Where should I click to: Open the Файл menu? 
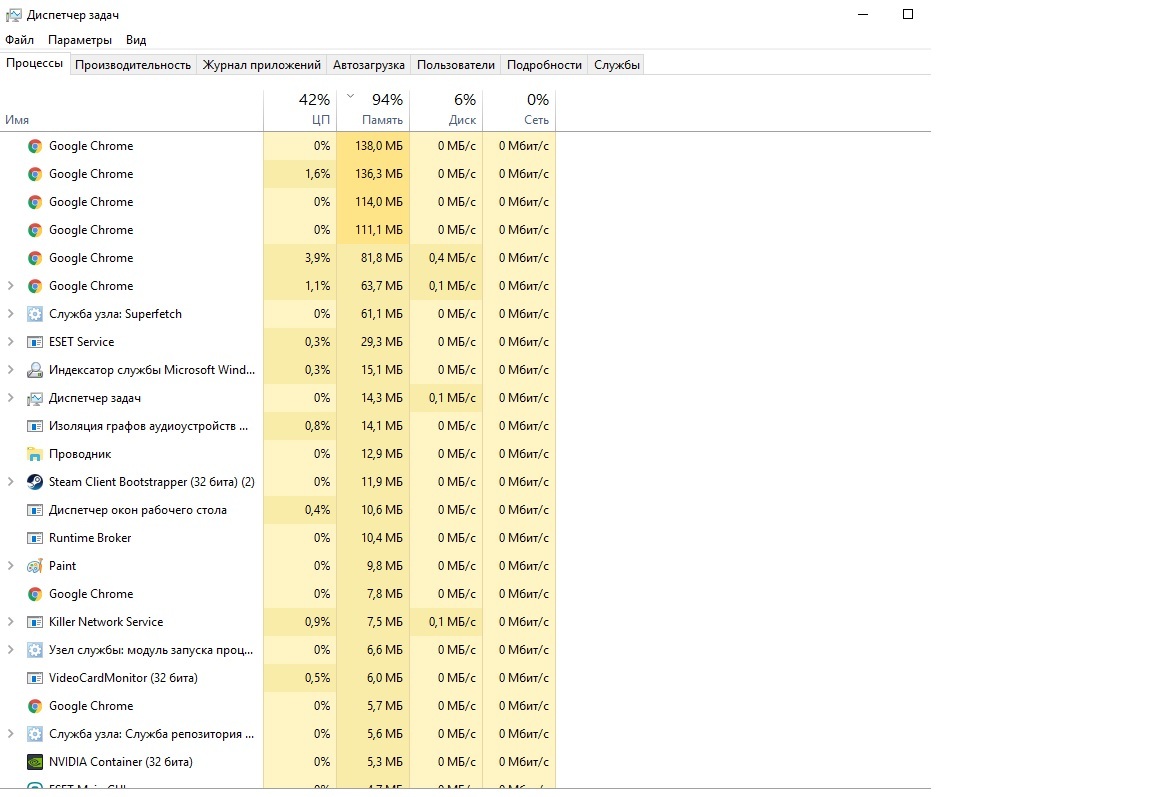click(x=20, y=40)
